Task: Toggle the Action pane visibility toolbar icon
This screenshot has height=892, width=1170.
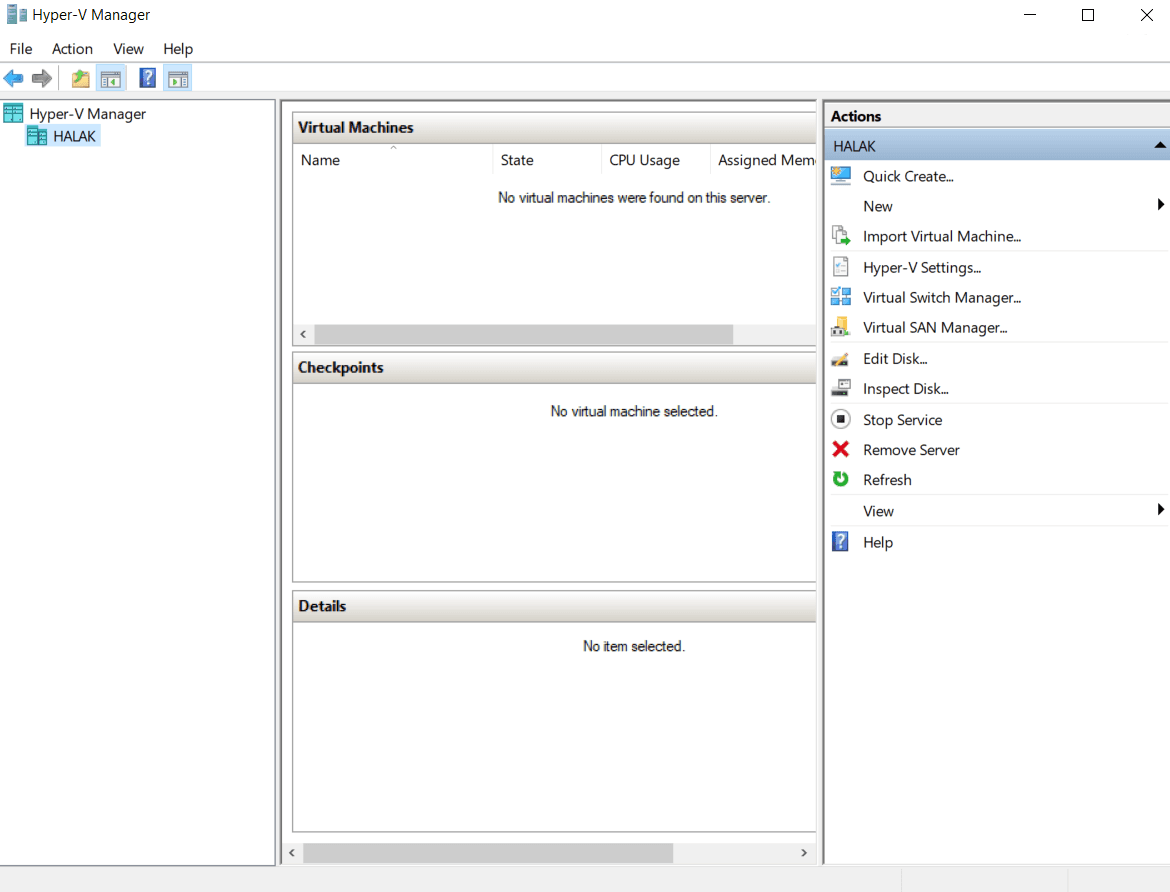Action: [x=177, y=77]
